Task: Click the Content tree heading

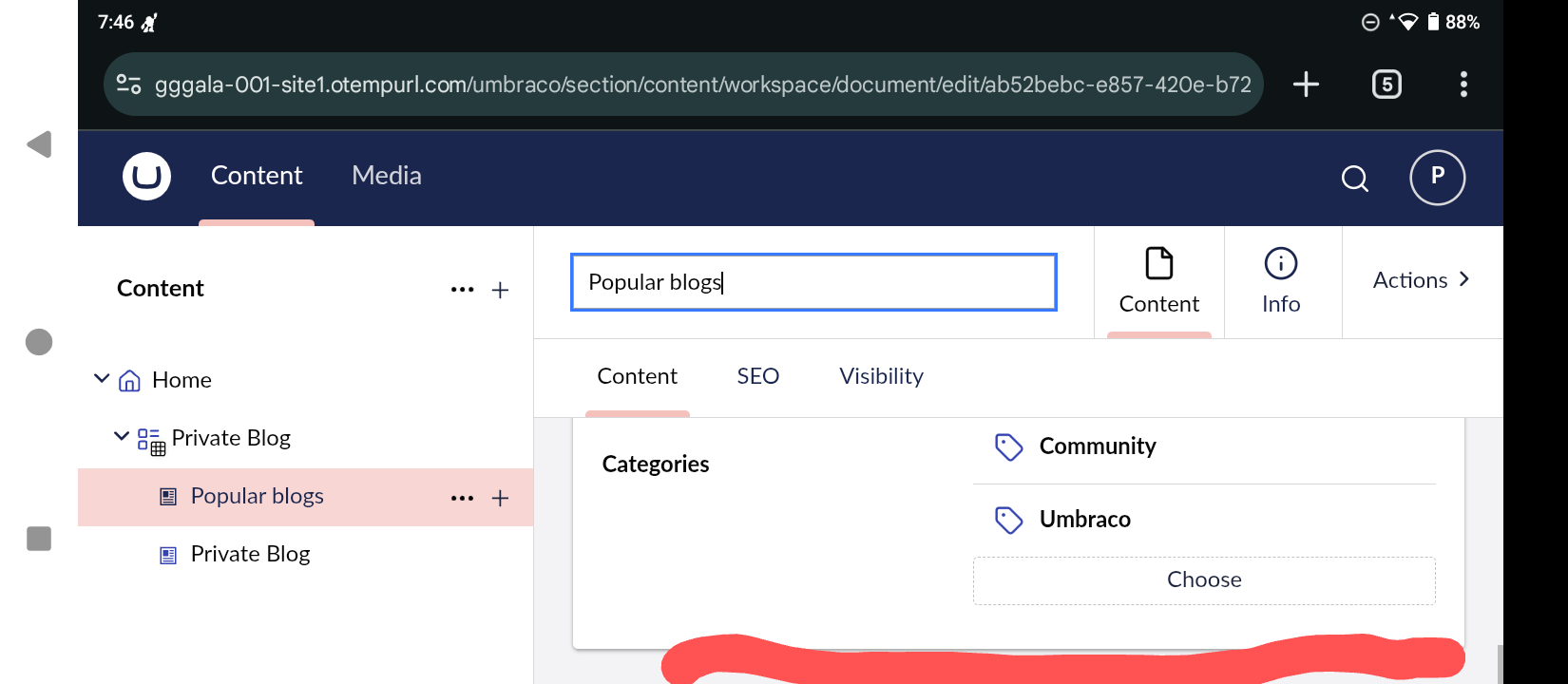Action: [161, 289]
